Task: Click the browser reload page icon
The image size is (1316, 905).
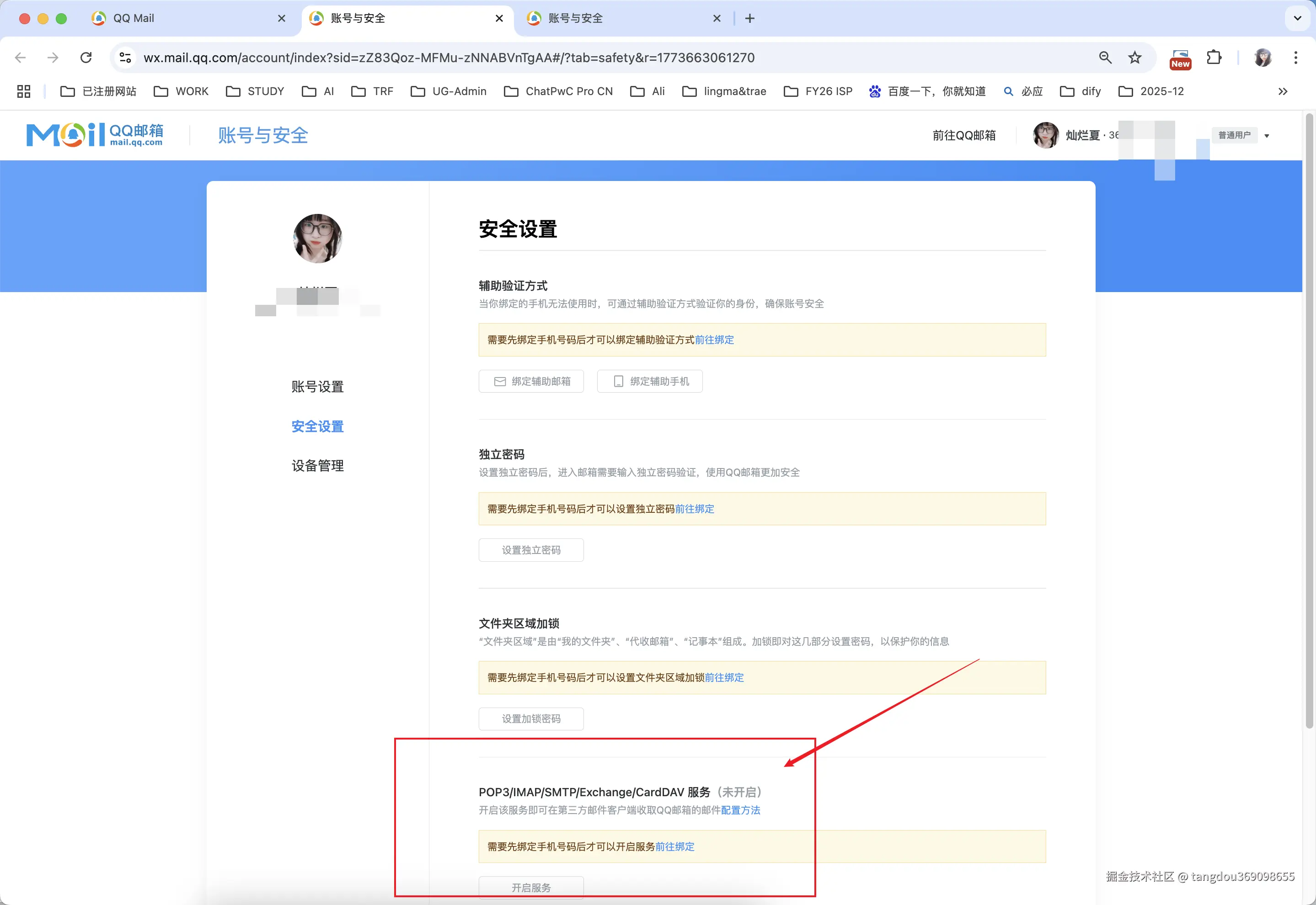Action: (x=86, y=57)
